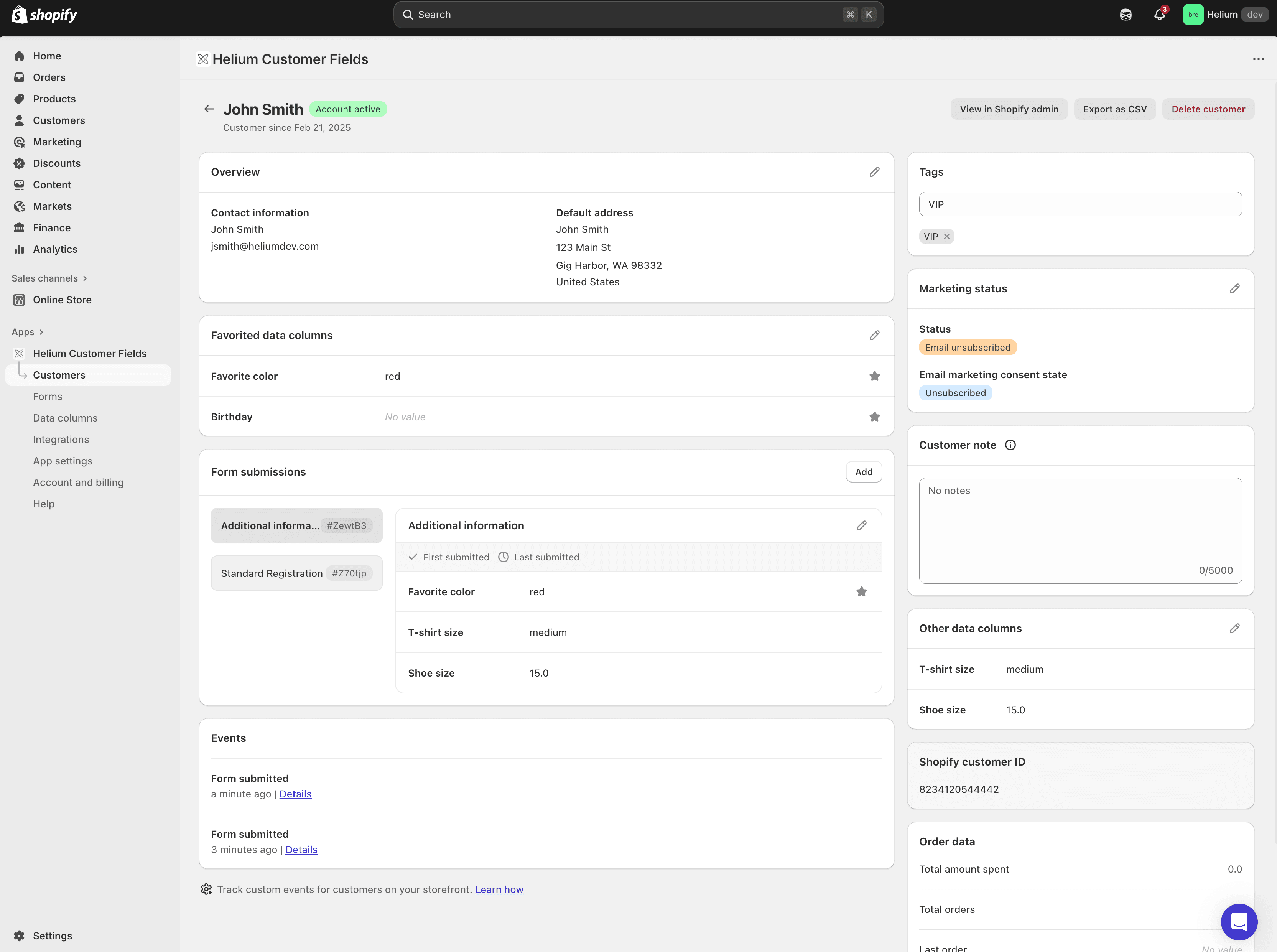
Task: Go back using the arrow beside John Smith
Action: click(x=209, y=109)
